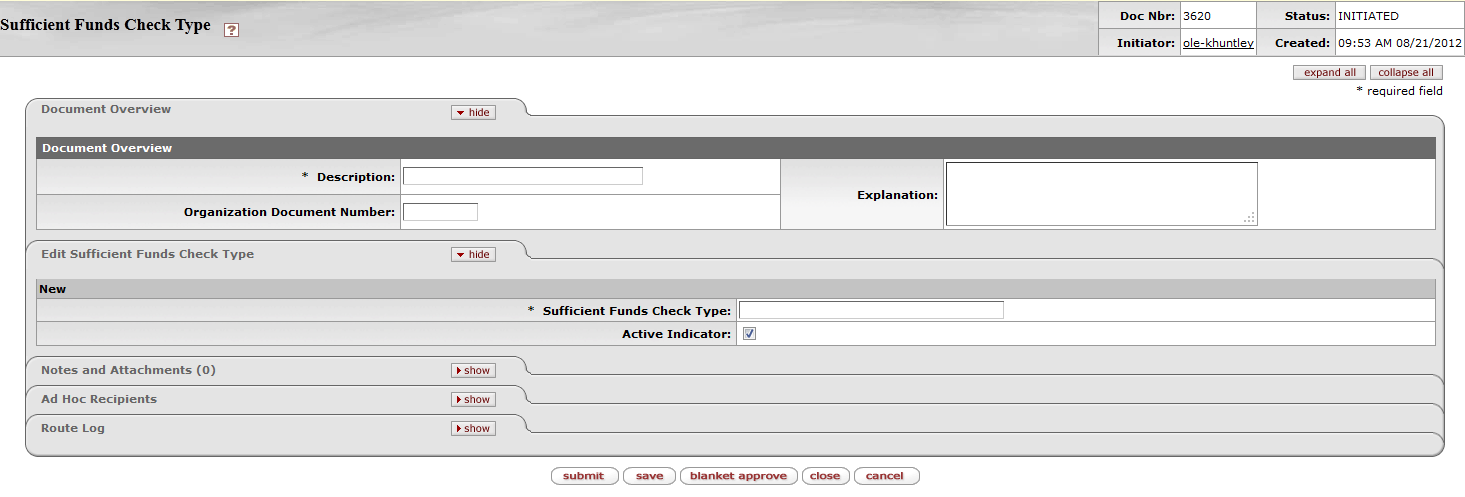Viewport: 1465px width, 497px height.
Task: Click the collapse all button
Action: (1406, 73)
